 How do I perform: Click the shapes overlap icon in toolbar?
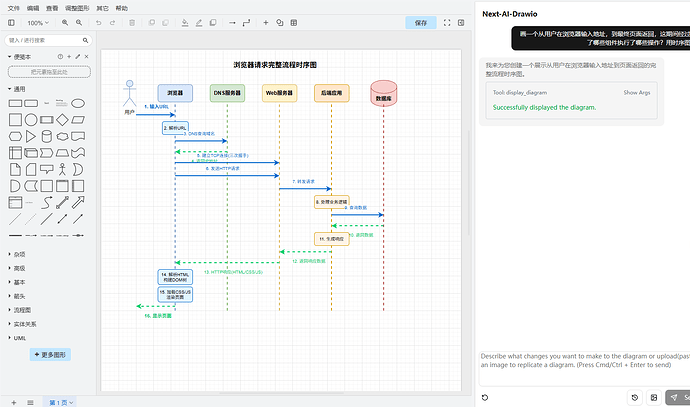(x=280, y=22)
